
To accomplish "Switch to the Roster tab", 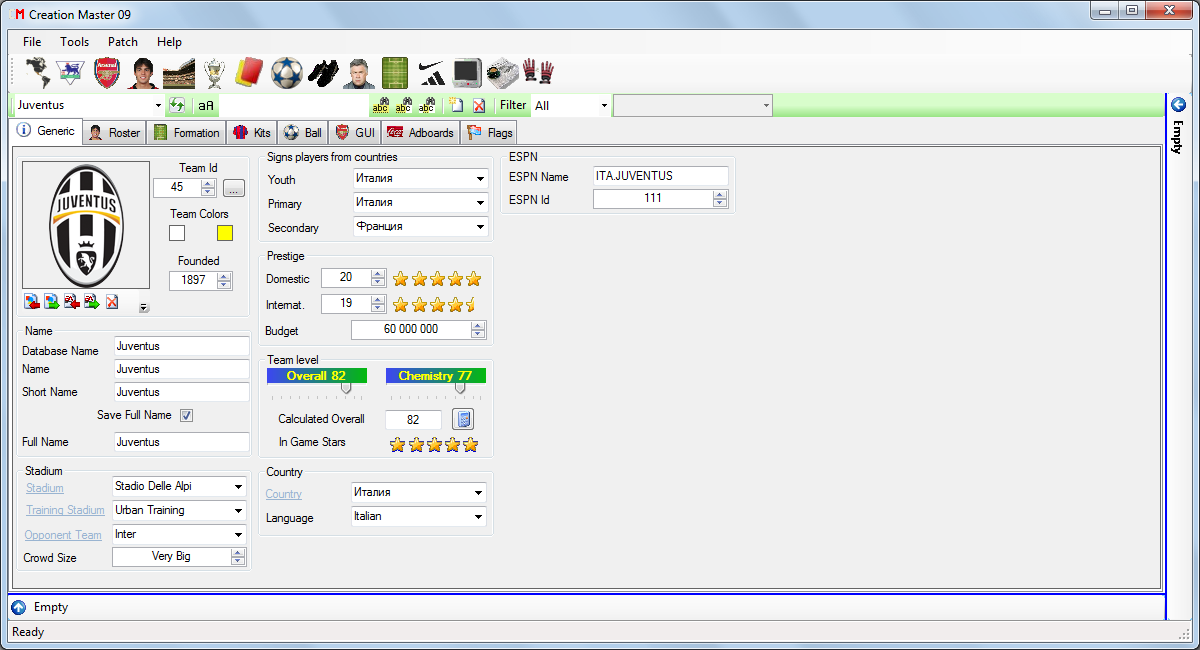I will point(114,132).
